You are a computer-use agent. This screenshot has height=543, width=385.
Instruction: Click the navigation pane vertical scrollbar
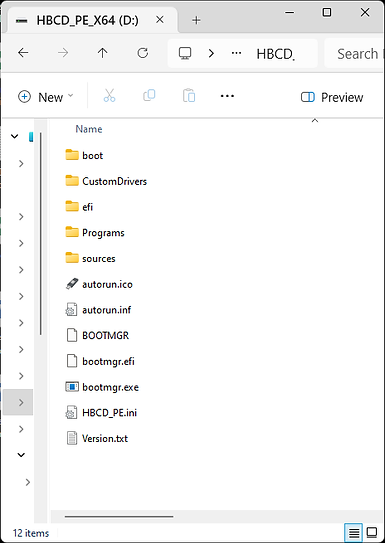click(41, 233)
